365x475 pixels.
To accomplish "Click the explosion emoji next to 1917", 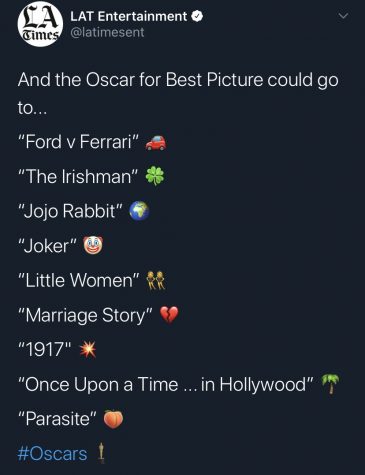I will 88,350.
